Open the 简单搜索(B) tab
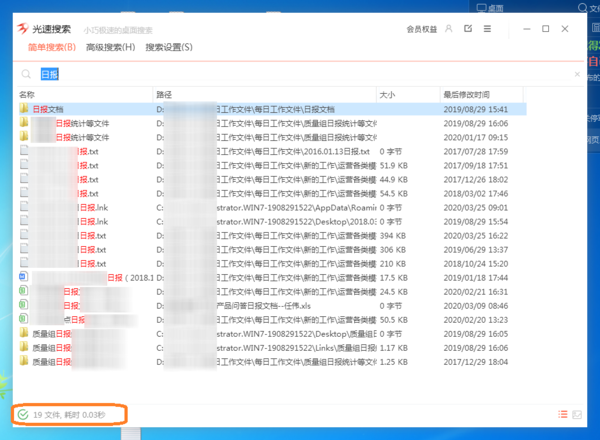The image size is (600, 440). 52,47
